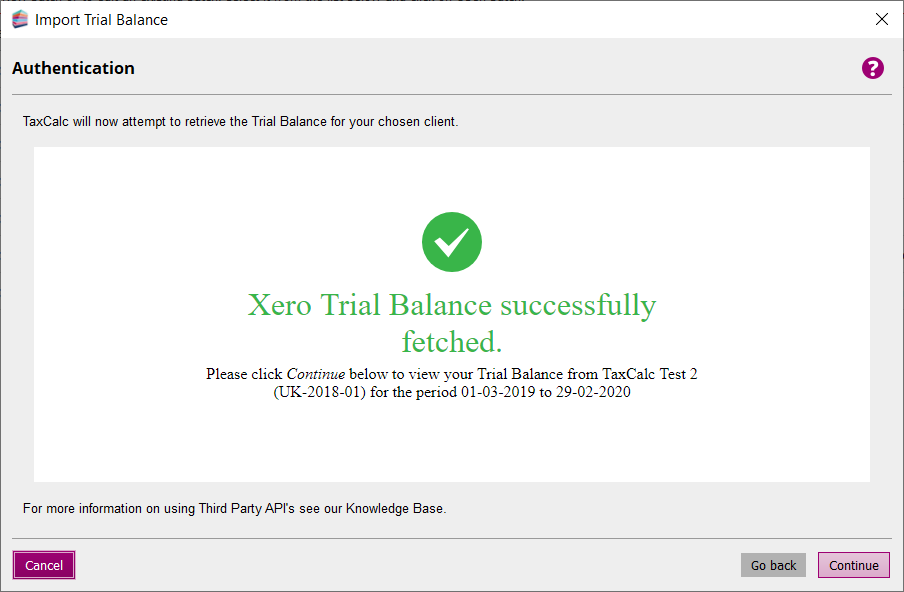Click the 'Import Trial Balance' window title
The height and width of the screenshot is (592, 904).
point(101,20)
